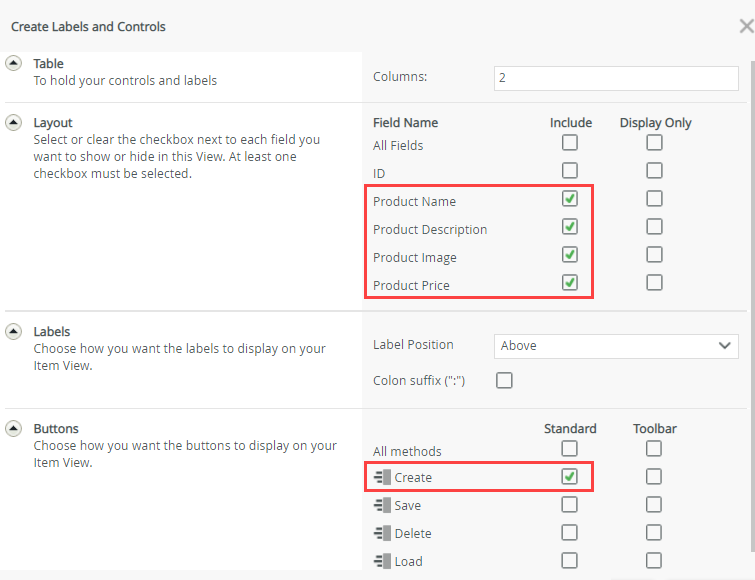Check Include for All Fields

570,143
